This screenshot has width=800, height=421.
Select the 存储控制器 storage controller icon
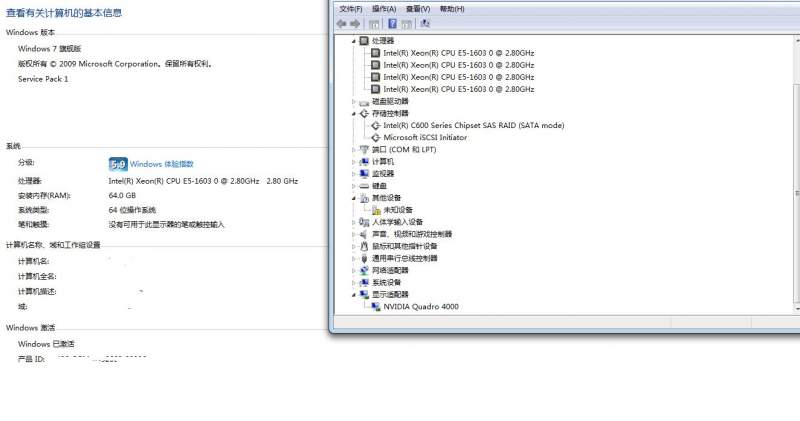364,113
